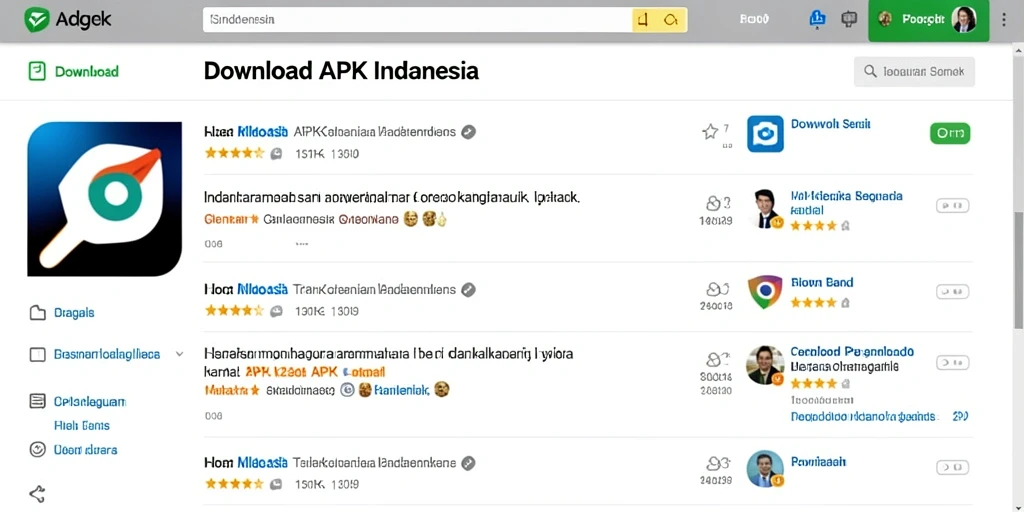Click the search box beside page title

pyautogui.click(x=914, y=72)
